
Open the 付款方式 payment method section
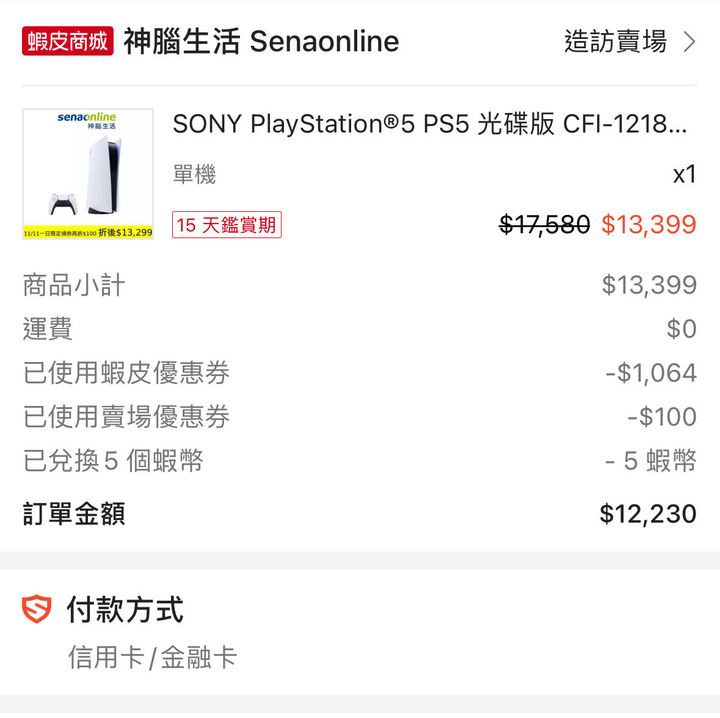pyautogui.click(x=125, y=609)
